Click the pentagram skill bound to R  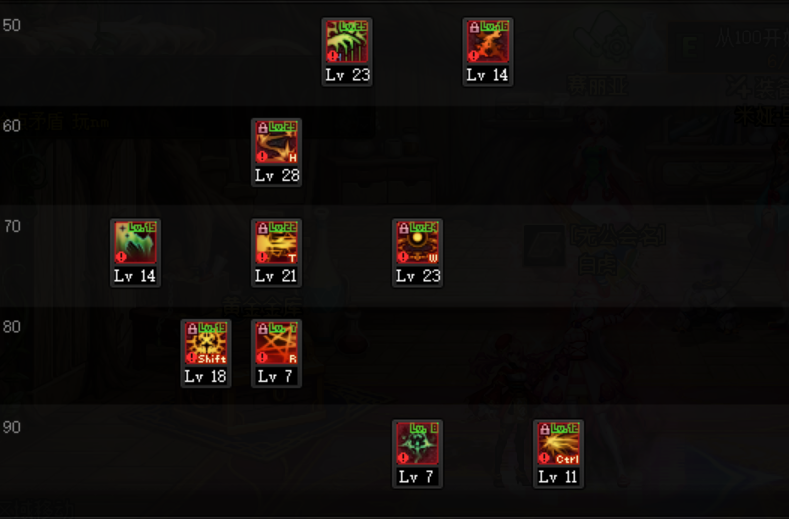pos(276,343)
